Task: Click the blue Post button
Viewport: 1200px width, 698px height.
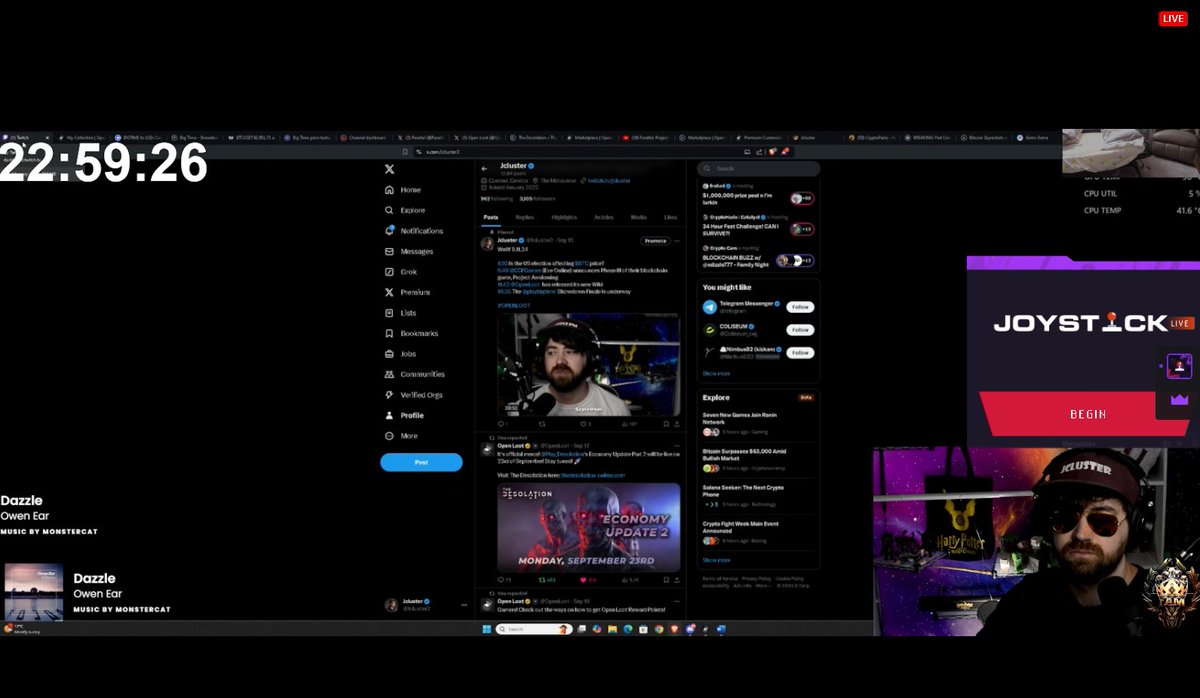Action: tap(420, 462)
